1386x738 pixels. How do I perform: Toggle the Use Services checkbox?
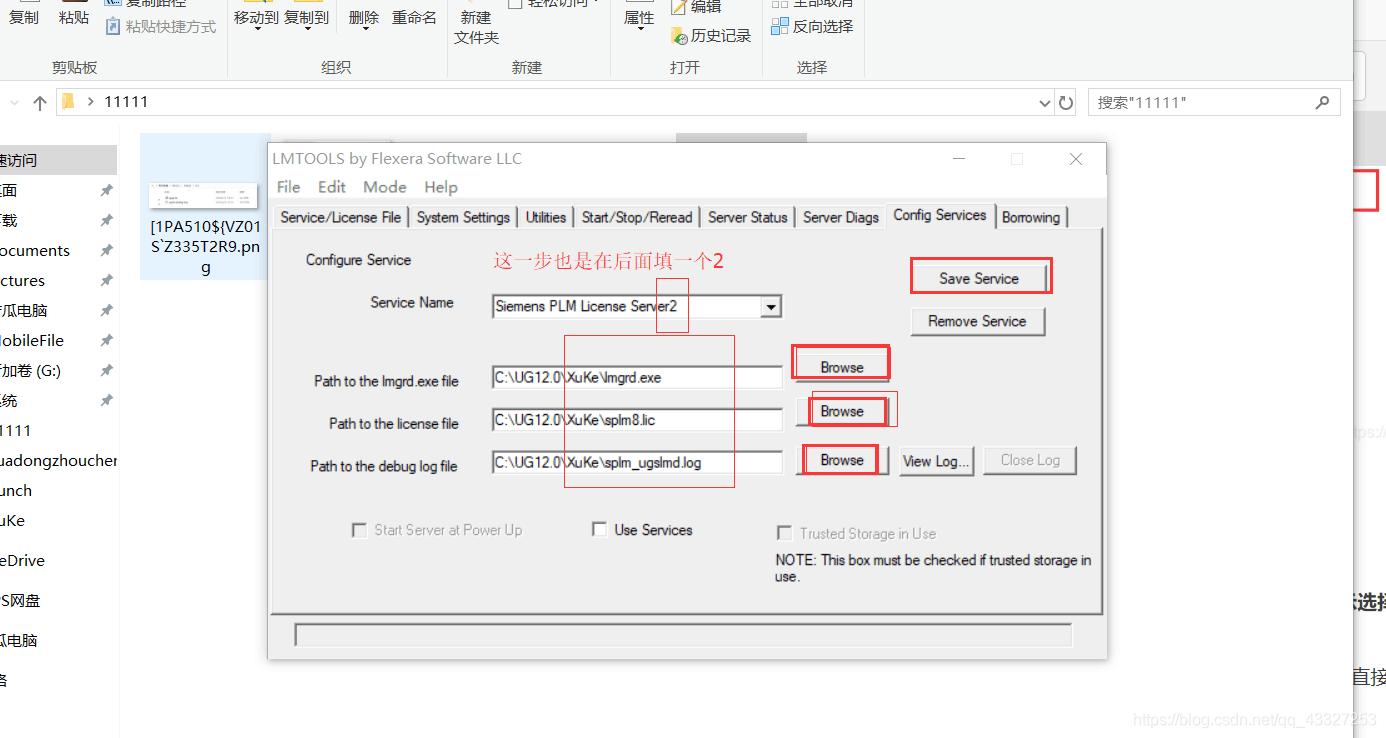click(599, 529)
